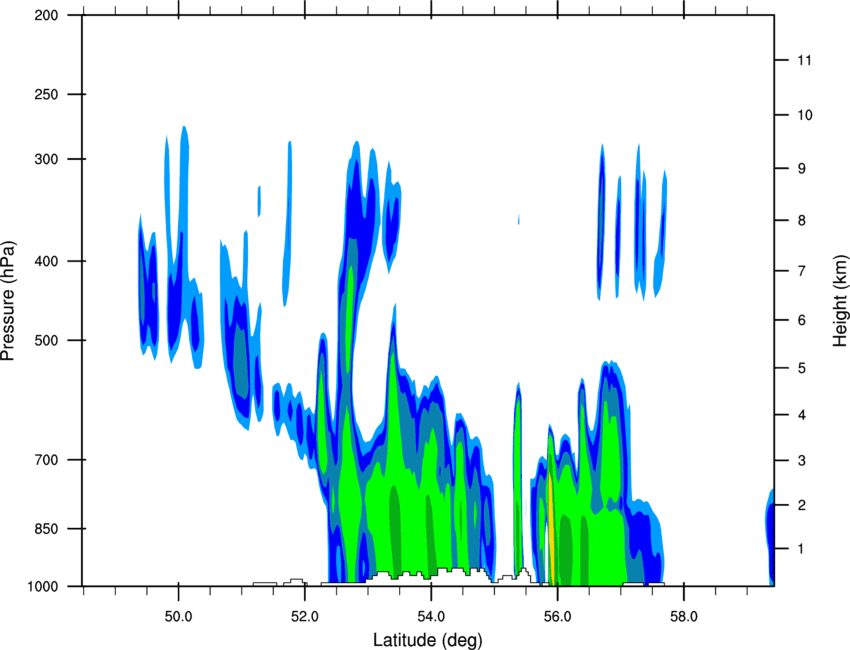Click the white terrain outline near 54.0
Image resolution: width=850 pixels, height=650 pixels.
pyautogui.click(x=431, y=574)
